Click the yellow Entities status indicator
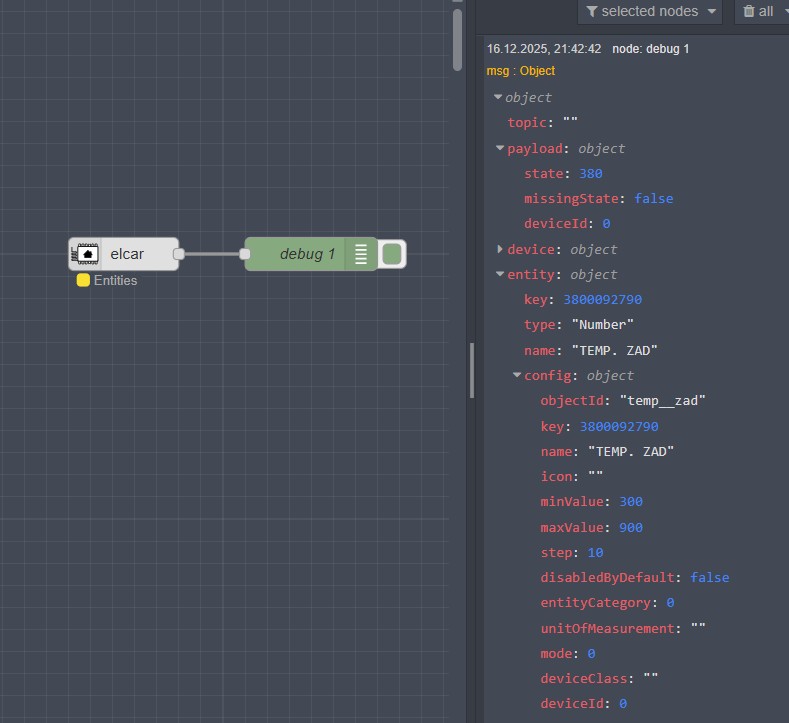The image size is (789, 723). pyautogui.click(x=84, y=281)
